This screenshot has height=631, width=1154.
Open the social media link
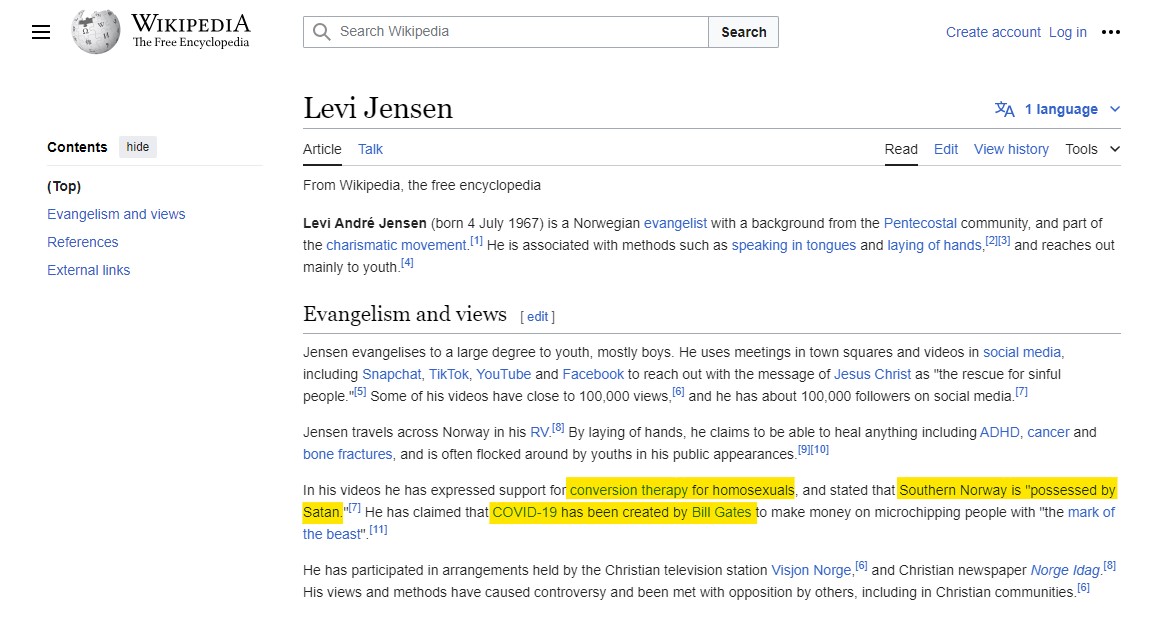tap(1022, 352)
